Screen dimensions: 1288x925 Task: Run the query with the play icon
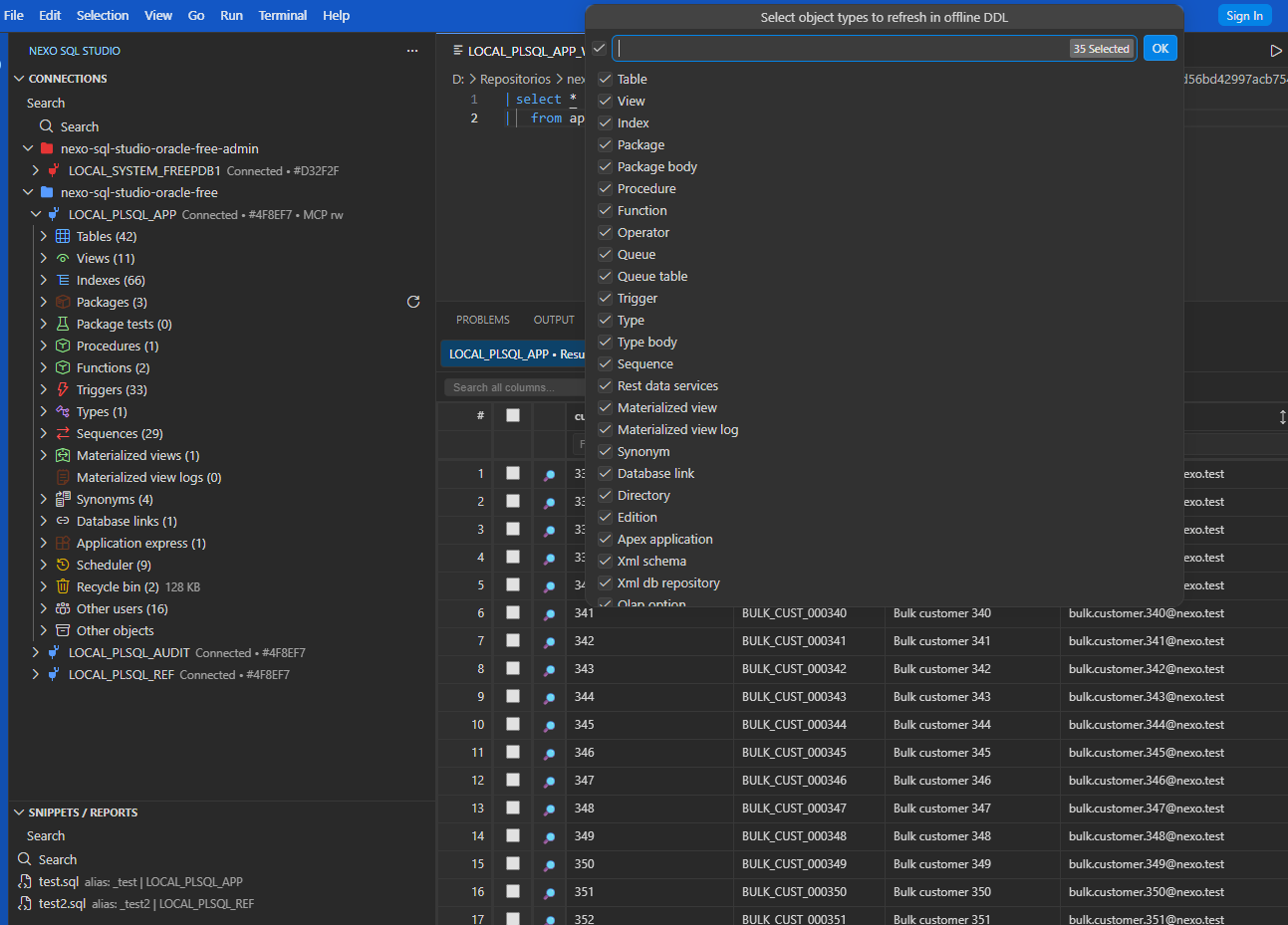1276,51
